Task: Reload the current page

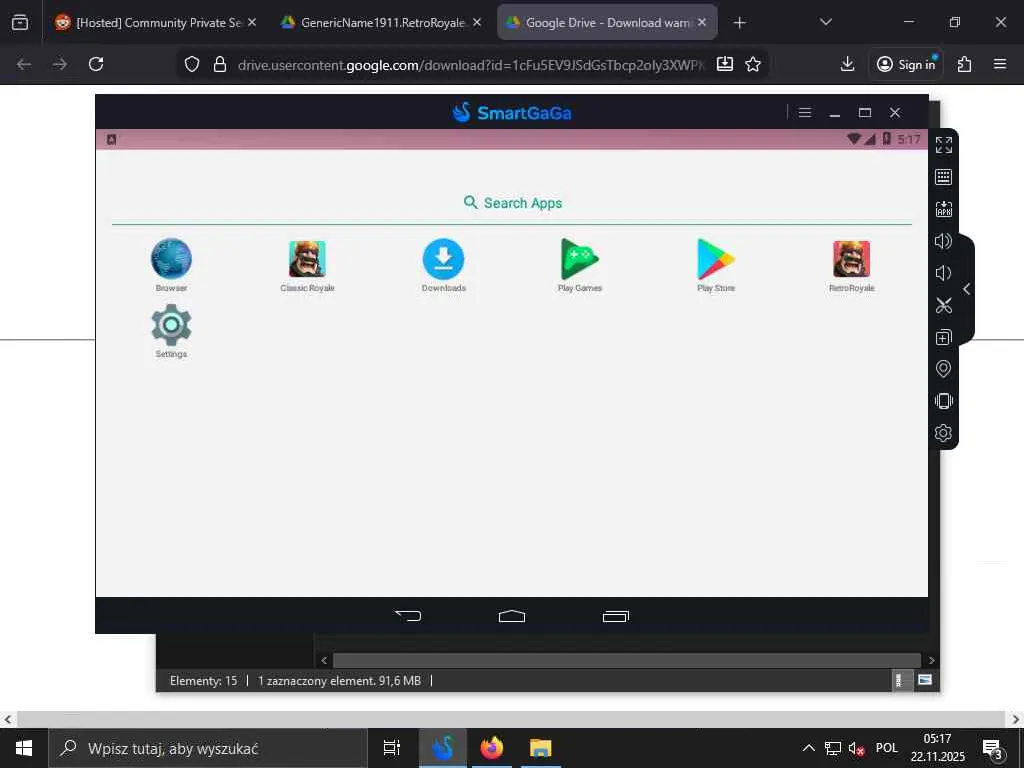Action: [x=96, y=64]
